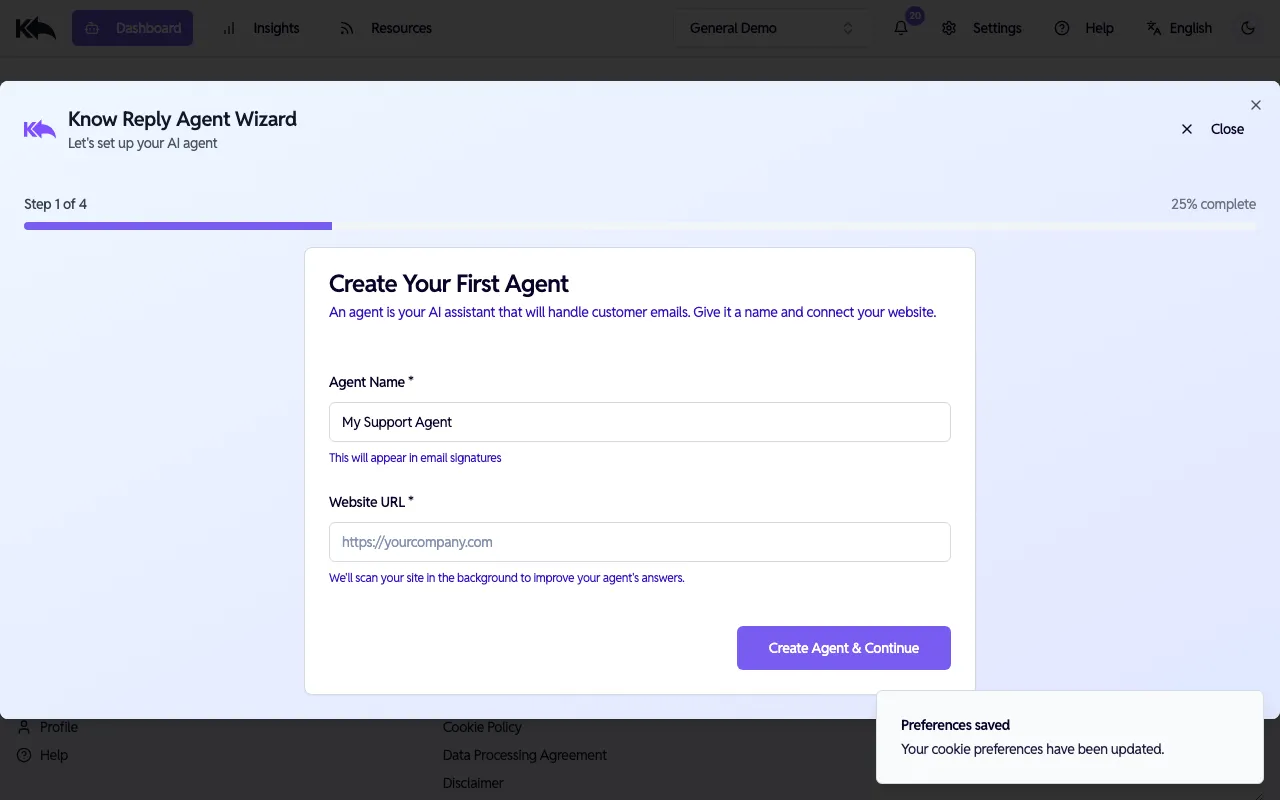Open Profile from the footer icon
The height and width of the screenshot is (800, 1280).
[22, 727]
